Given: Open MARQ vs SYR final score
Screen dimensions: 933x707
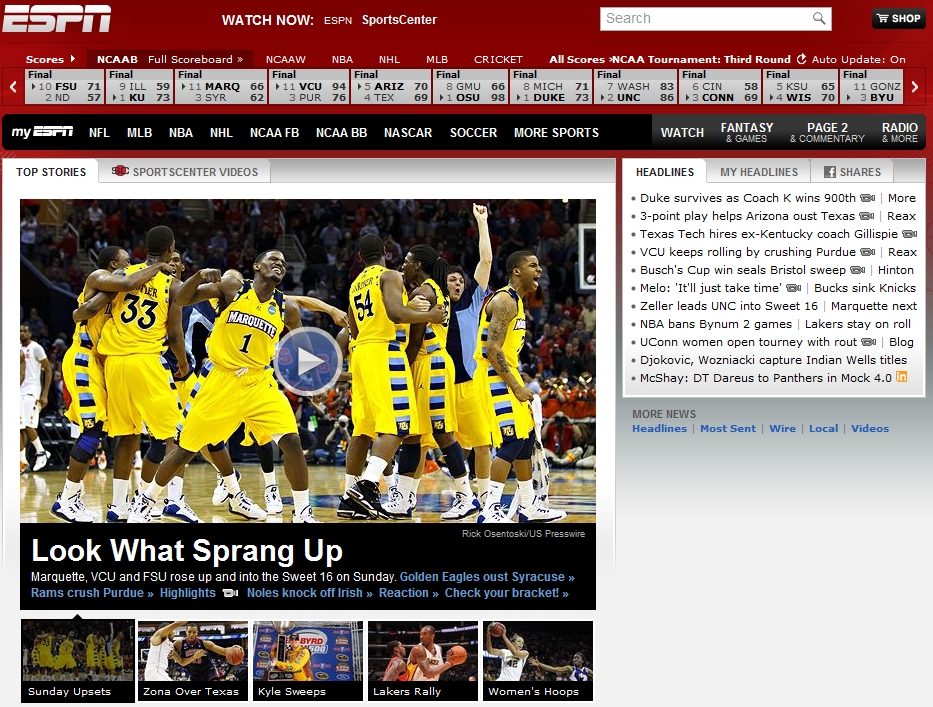Looking at the screenshot, I should [221, 86].
